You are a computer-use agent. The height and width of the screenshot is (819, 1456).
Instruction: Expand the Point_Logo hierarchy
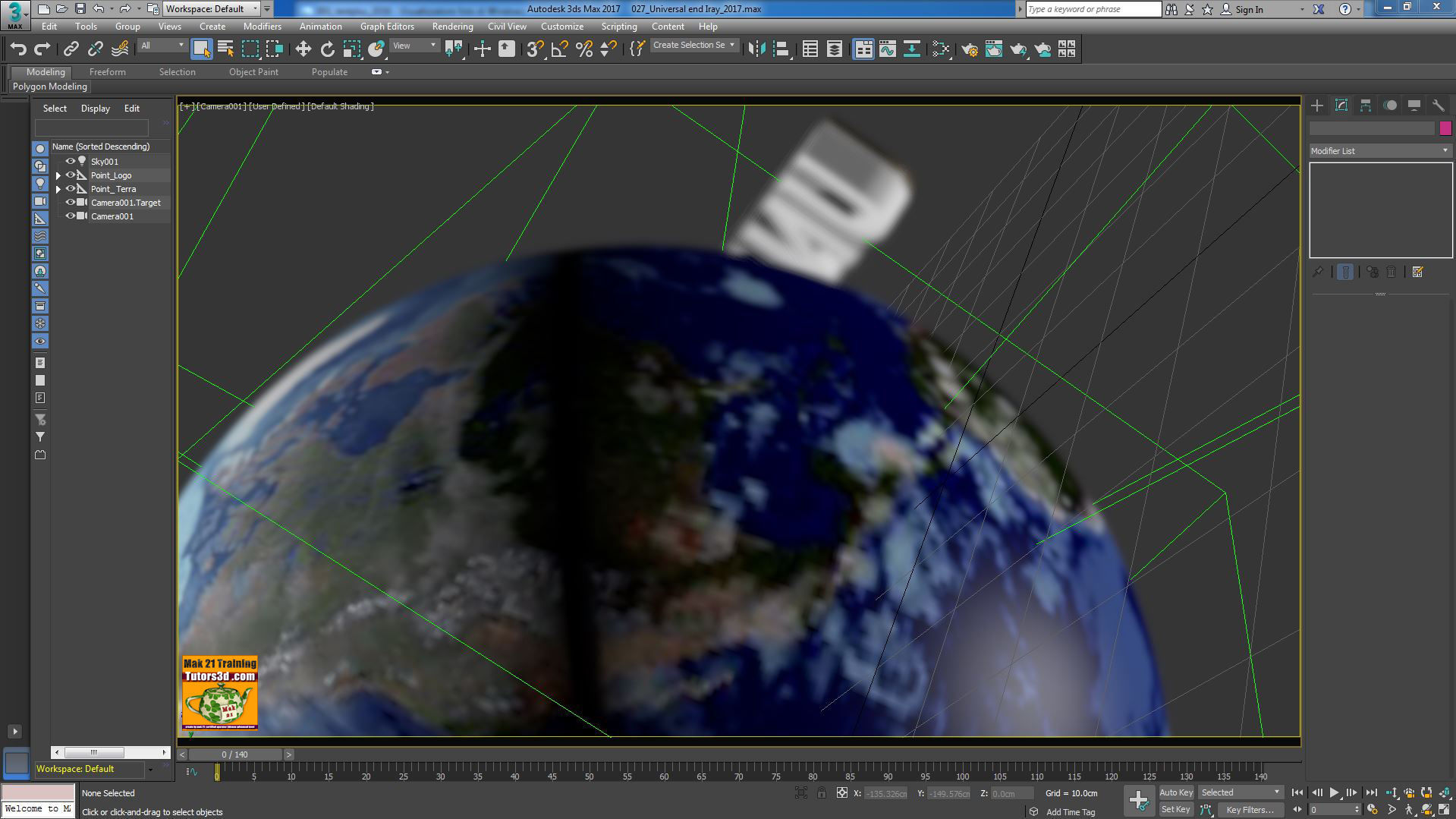point(58,175)
